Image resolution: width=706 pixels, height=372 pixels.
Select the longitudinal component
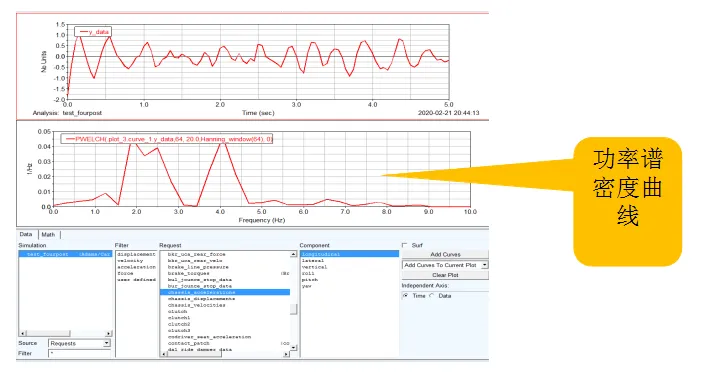pyautogui.click(x=349, y=254)
